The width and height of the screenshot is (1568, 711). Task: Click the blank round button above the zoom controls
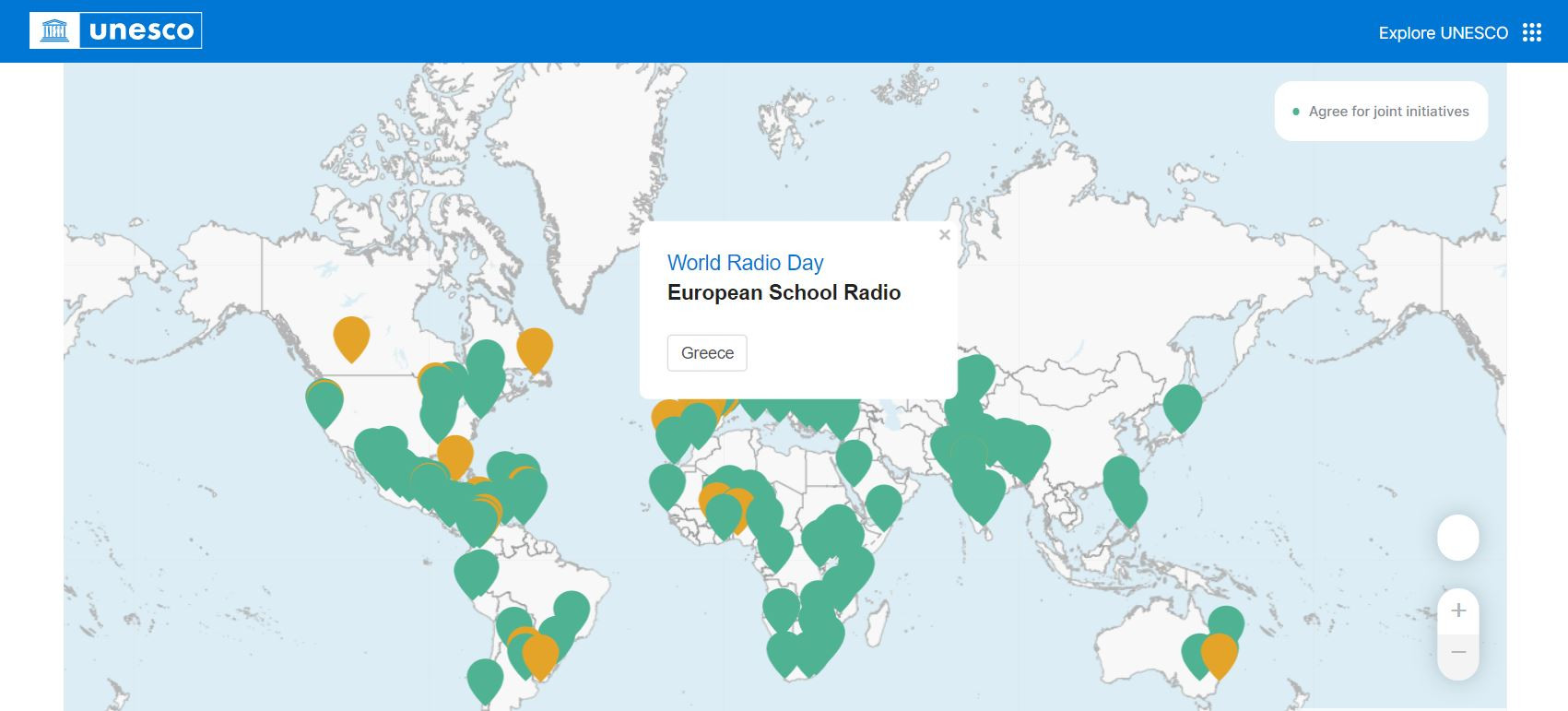point(1457,538)
